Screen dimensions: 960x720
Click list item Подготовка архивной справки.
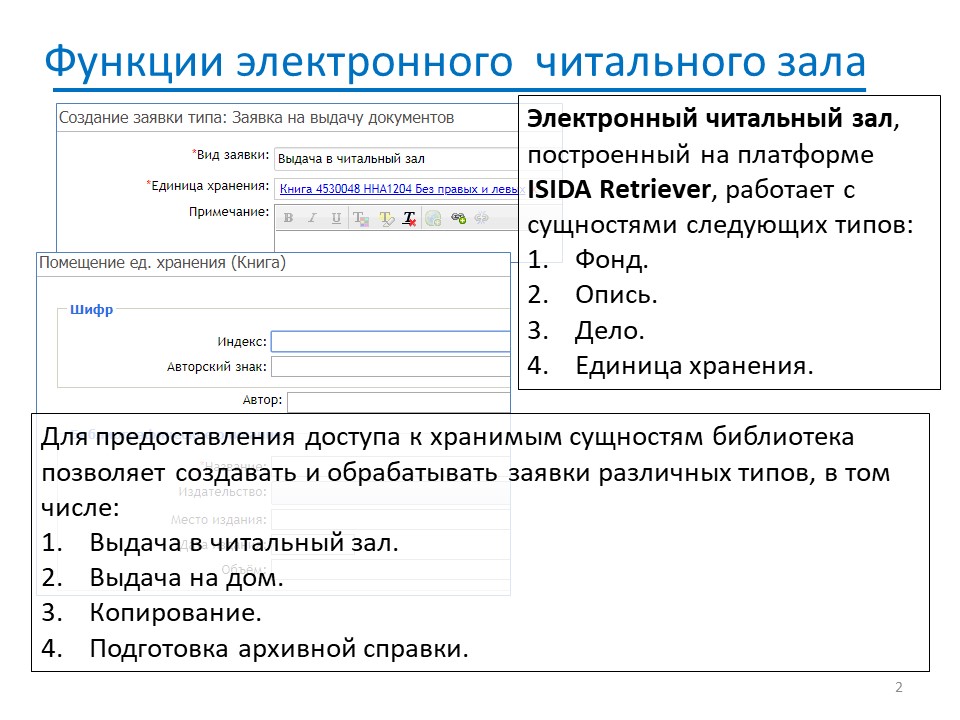255,649
